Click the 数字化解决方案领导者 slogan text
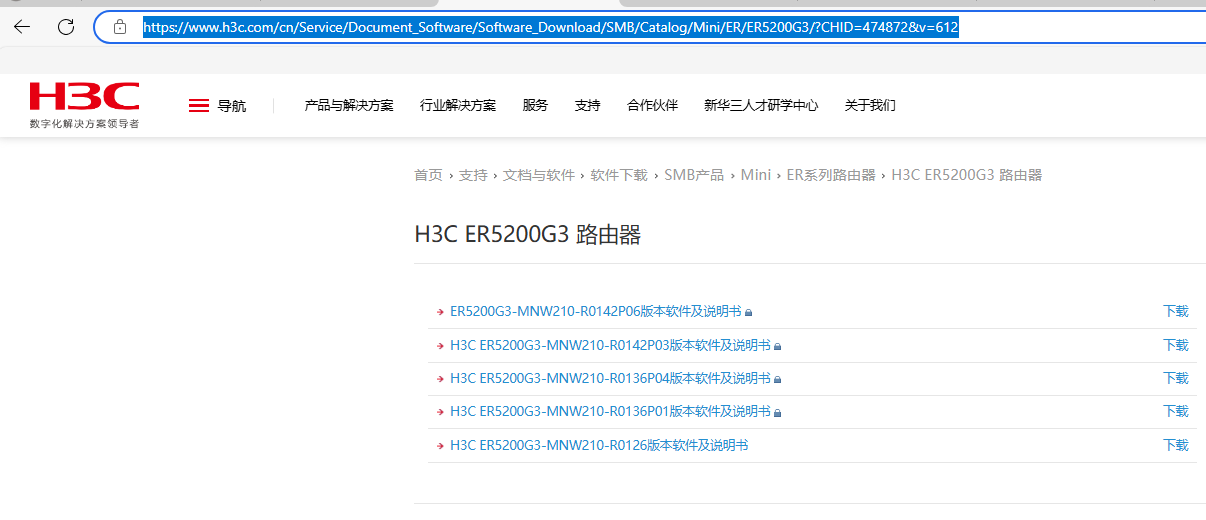 [85, 124]
